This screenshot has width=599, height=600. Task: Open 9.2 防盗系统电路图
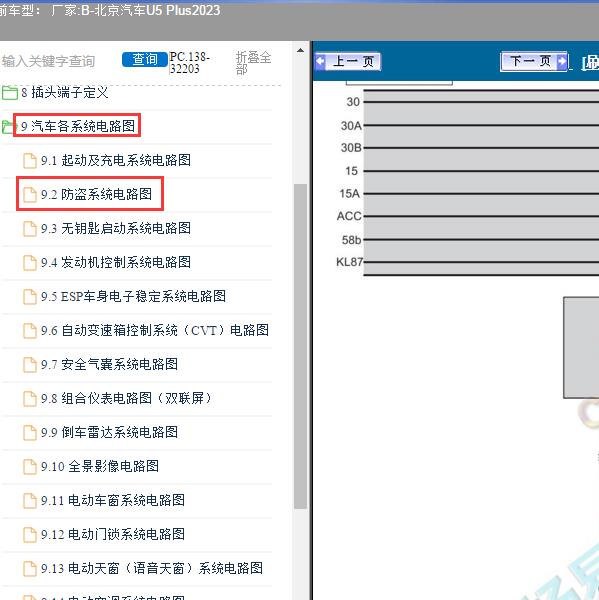96,194
